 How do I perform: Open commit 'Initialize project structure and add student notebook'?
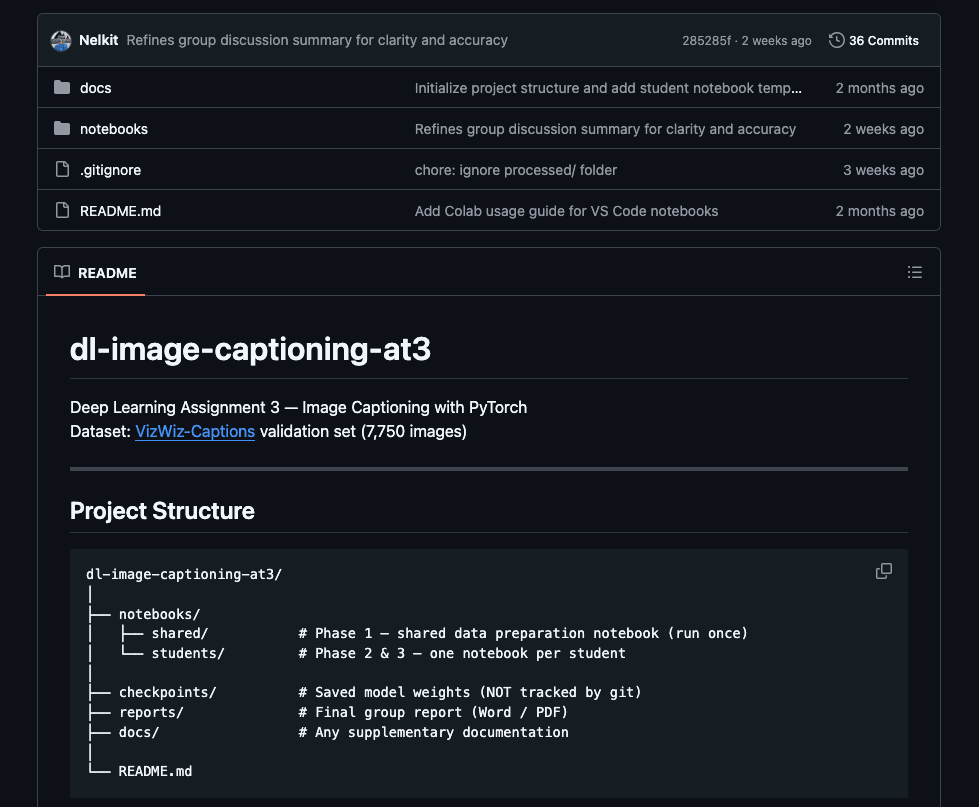(608, 88)
